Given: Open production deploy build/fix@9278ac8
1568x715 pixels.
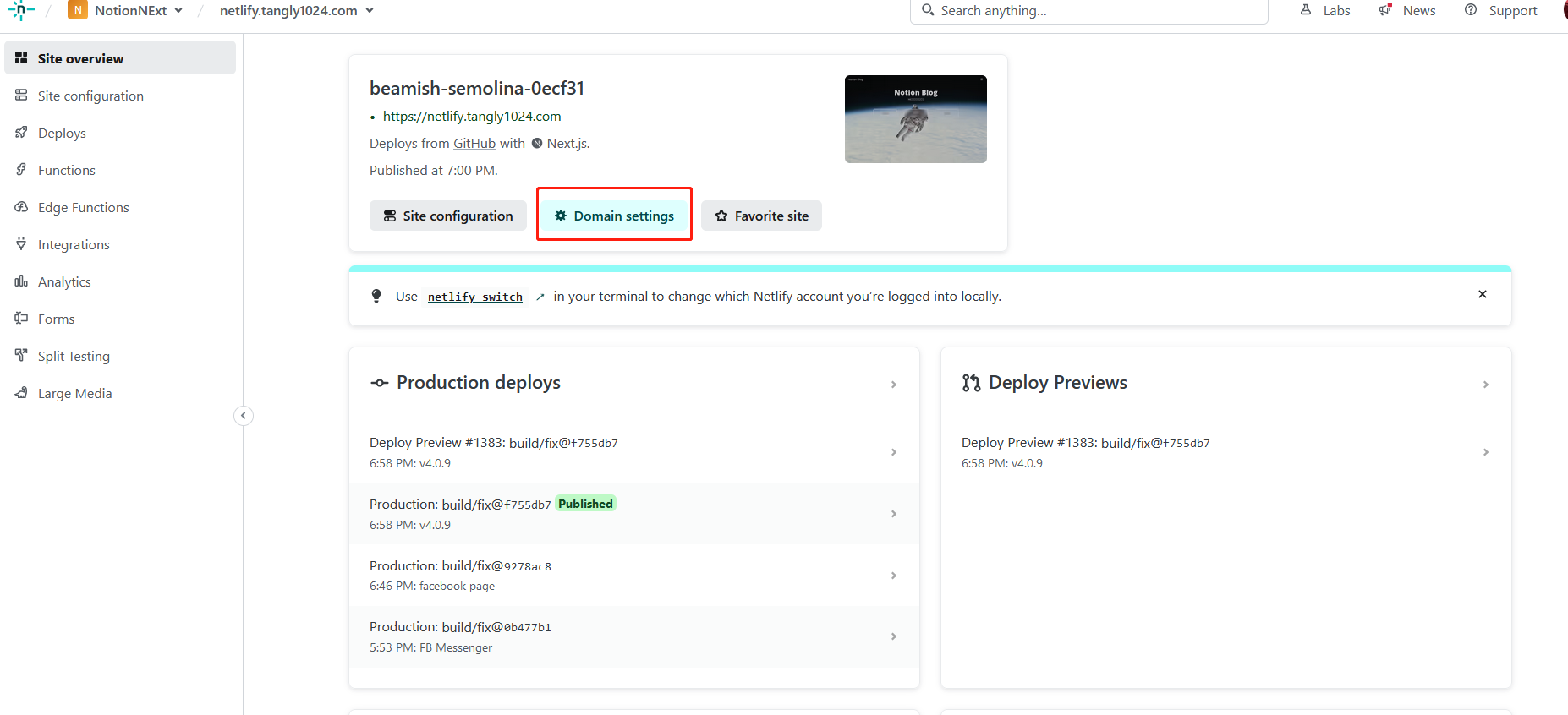Looking at the screenshot, I should pos(634,576).
